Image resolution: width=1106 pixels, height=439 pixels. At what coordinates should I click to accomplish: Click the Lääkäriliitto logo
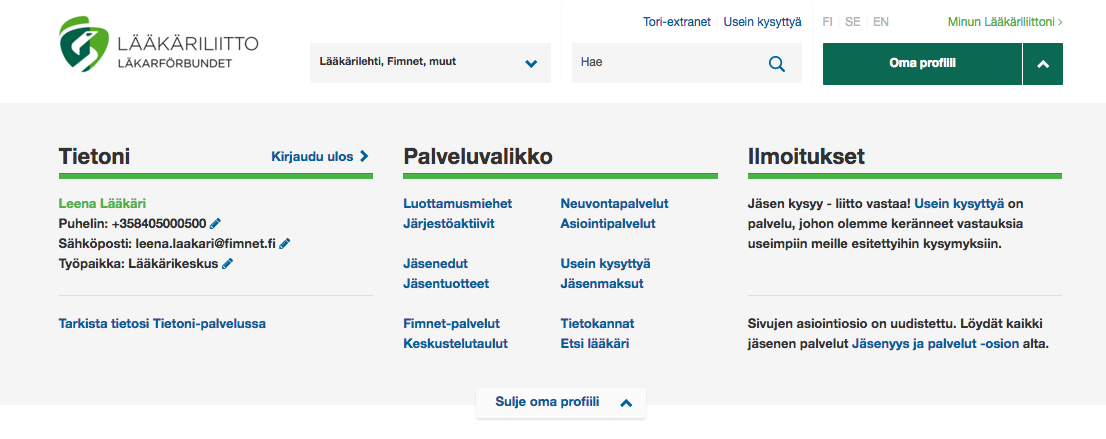(159, 50)
